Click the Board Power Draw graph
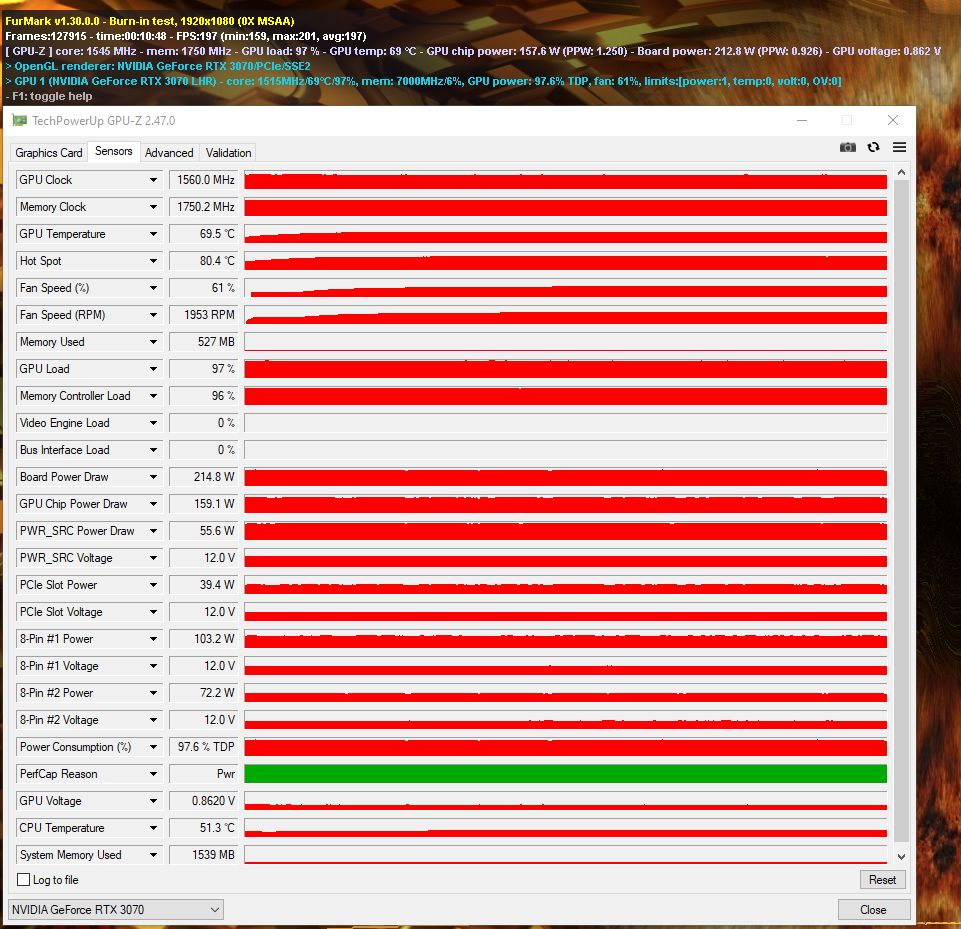 coord(566,477)
